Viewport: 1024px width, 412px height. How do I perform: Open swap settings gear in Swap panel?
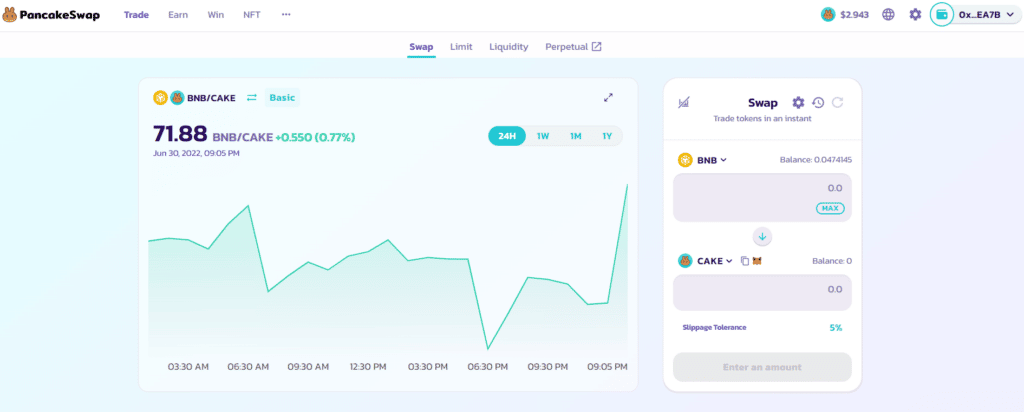[x=798, y=103]
